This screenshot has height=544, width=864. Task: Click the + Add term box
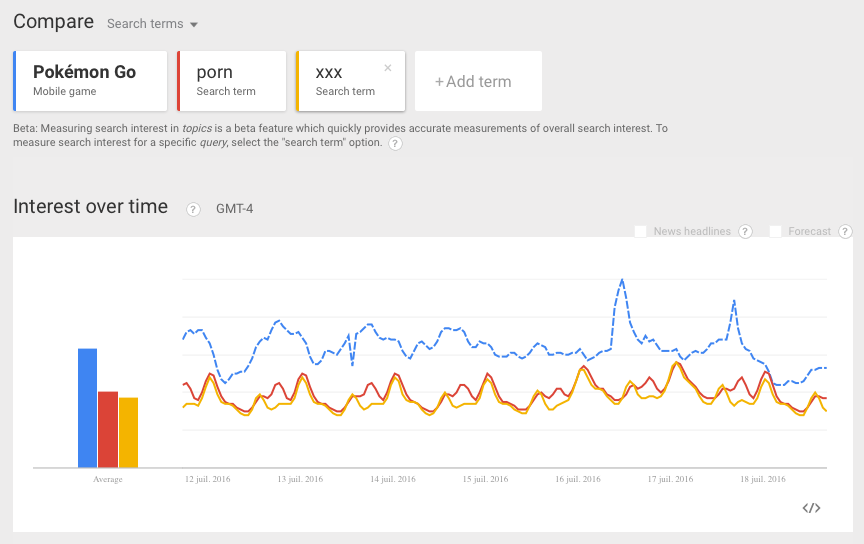pos(478,81)
